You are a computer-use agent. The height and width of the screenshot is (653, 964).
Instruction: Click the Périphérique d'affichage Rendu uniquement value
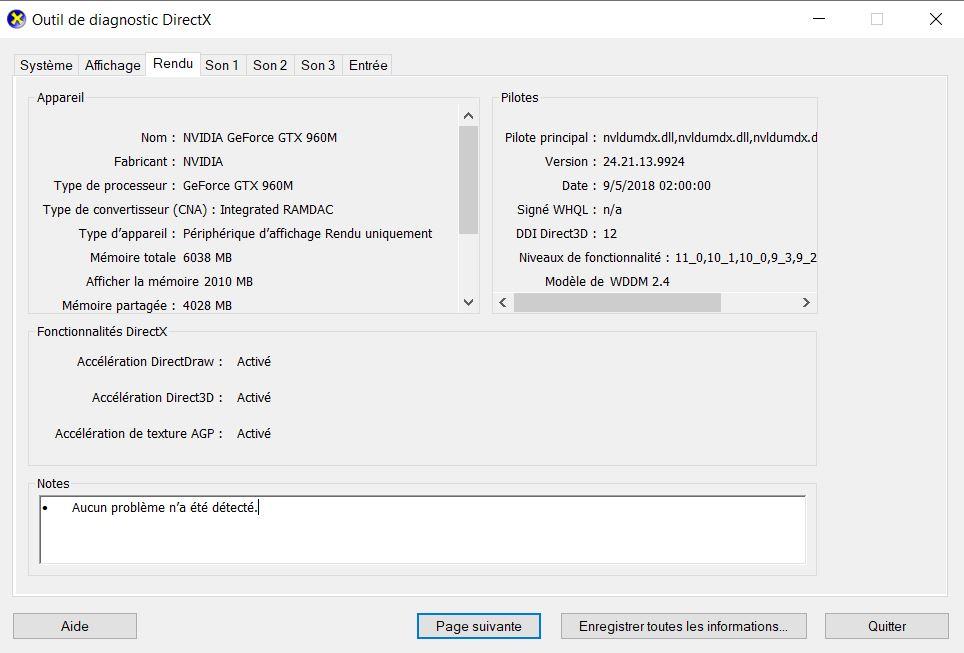pyautogui.click(x=307, y=234)
